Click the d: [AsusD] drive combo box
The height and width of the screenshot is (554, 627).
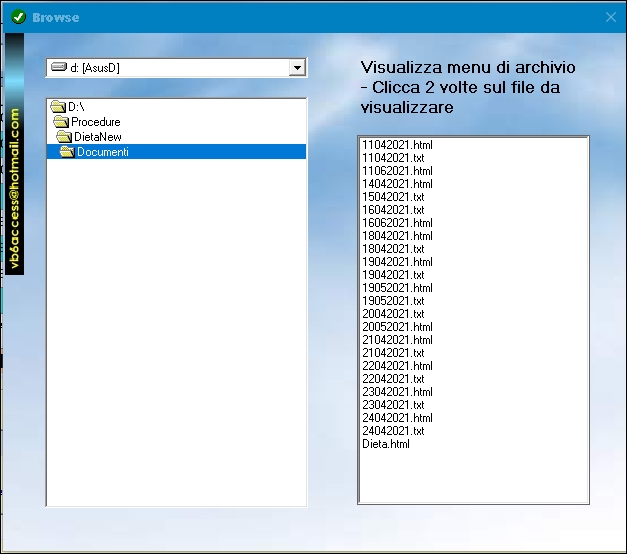(x=176, y=68)
